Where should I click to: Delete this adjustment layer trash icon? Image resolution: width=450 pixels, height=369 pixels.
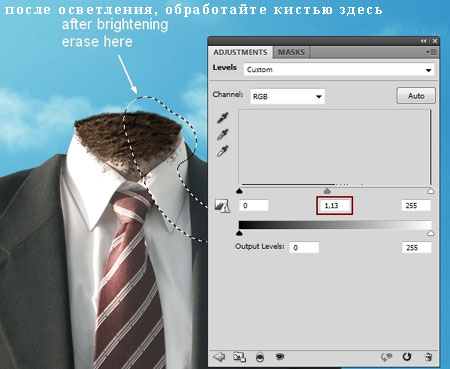tap(428, 357)
